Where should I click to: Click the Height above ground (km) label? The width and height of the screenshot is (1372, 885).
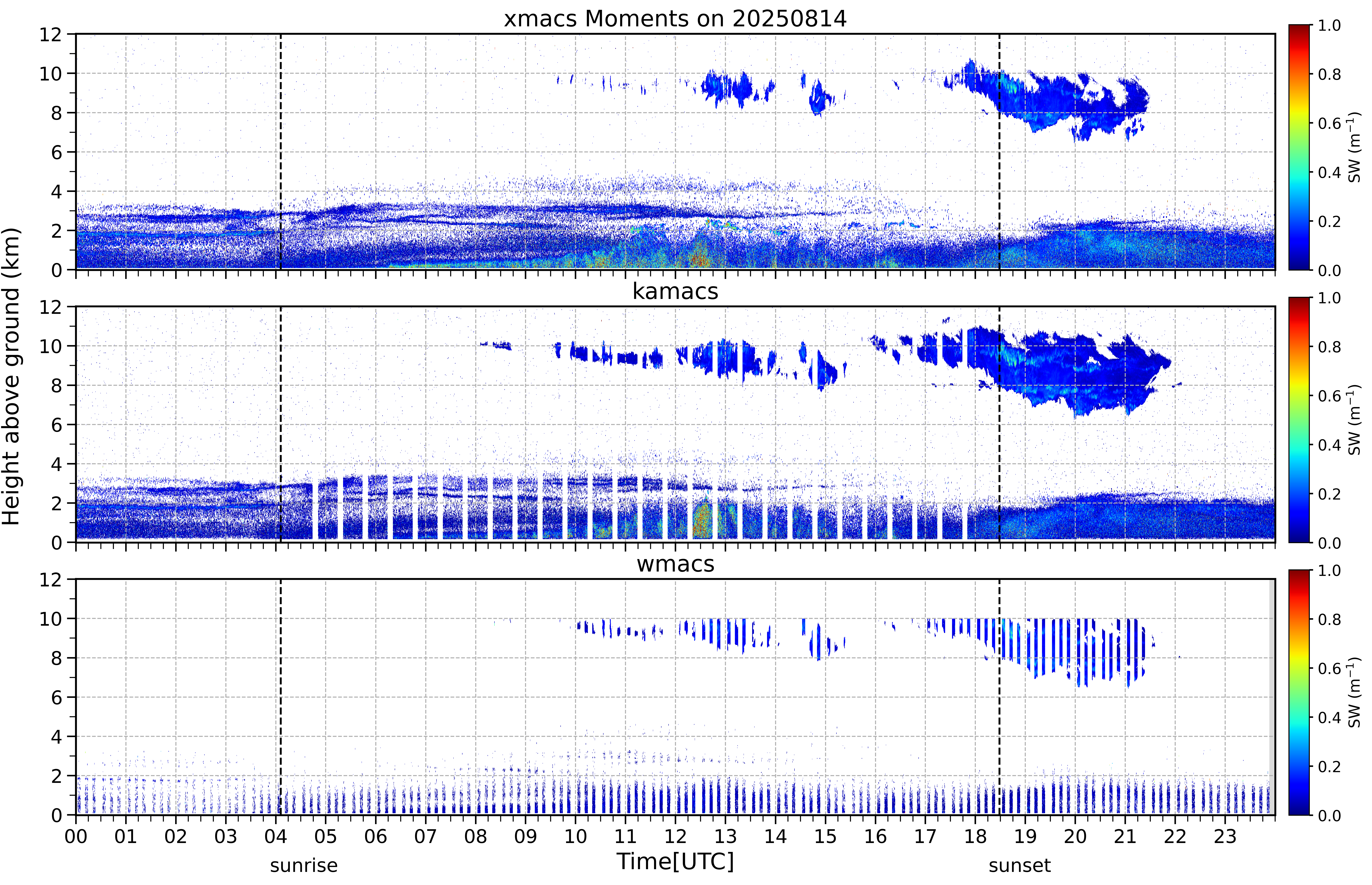click(x=11, y=376)
